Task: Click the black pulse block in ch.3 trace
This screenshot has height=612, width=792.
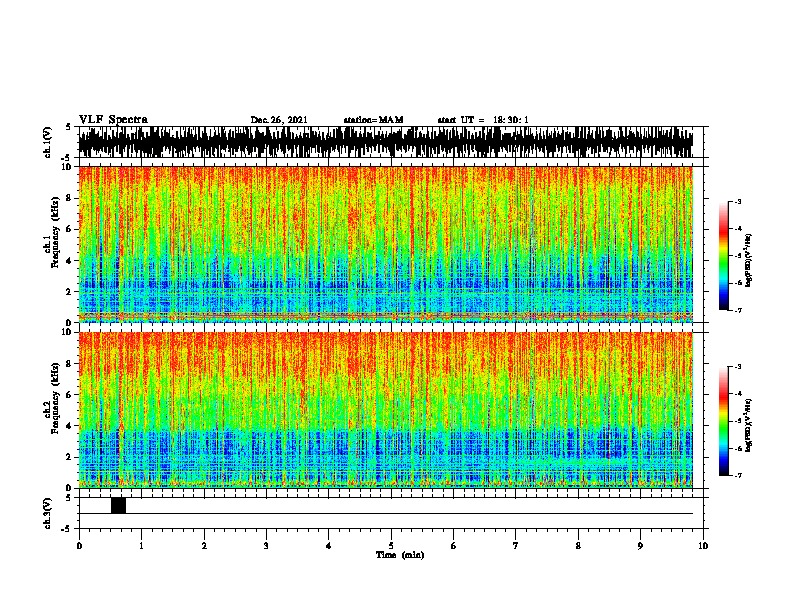Action: (118, 505)
